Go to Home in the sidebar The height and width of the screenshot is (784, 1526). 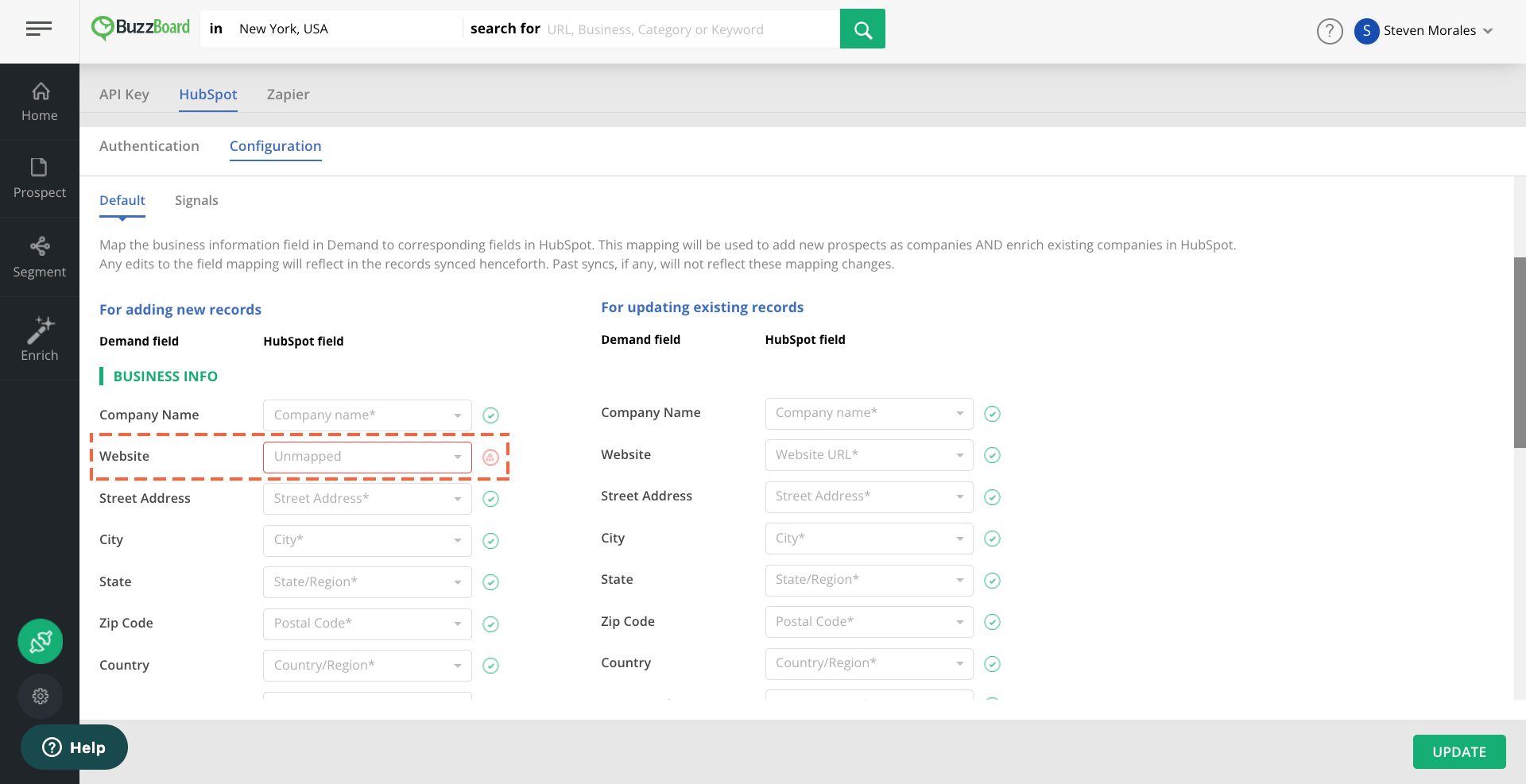click(x=40, y=102)
